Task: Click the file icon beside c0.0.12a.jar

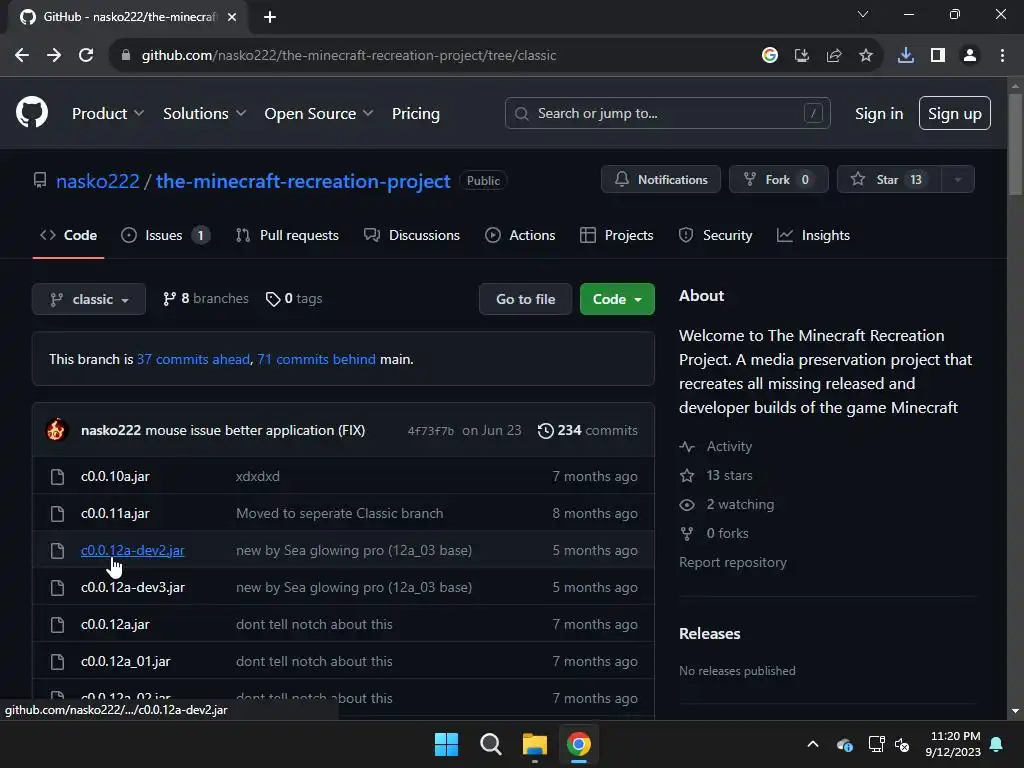Action: (57, 624)
